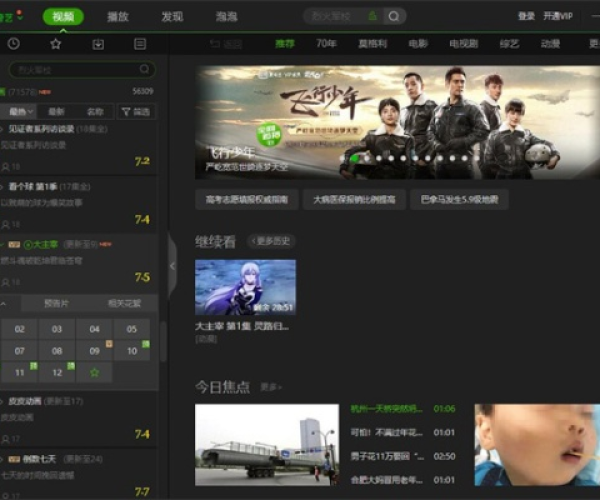The image size is (600, 500).
Task: Click the VIP badge beside 倒数七天
Action: [14, 459]
